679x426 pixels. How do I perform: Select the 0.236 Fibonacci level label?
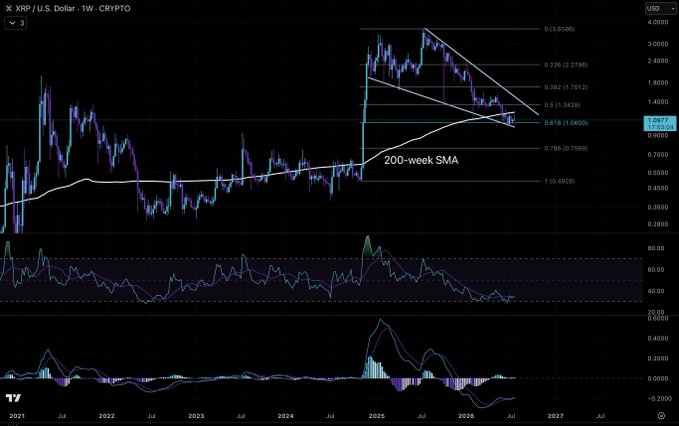tap(566, 65)
